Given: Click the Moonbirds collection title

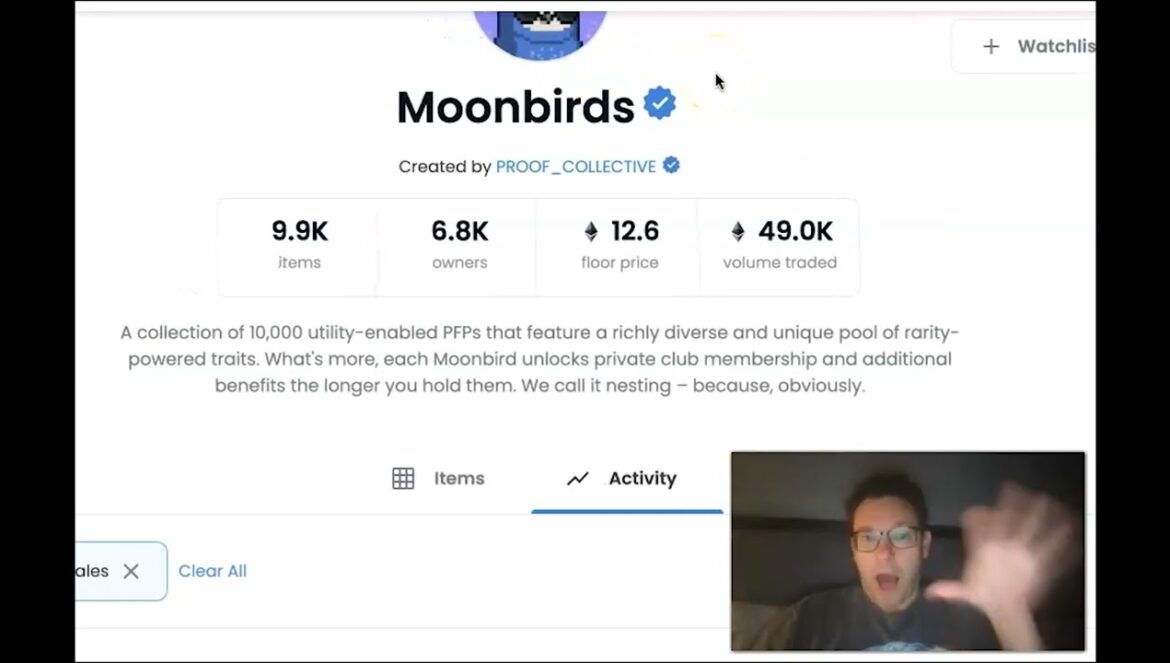Looking at the screenshot, I should (x=516, y=107).
